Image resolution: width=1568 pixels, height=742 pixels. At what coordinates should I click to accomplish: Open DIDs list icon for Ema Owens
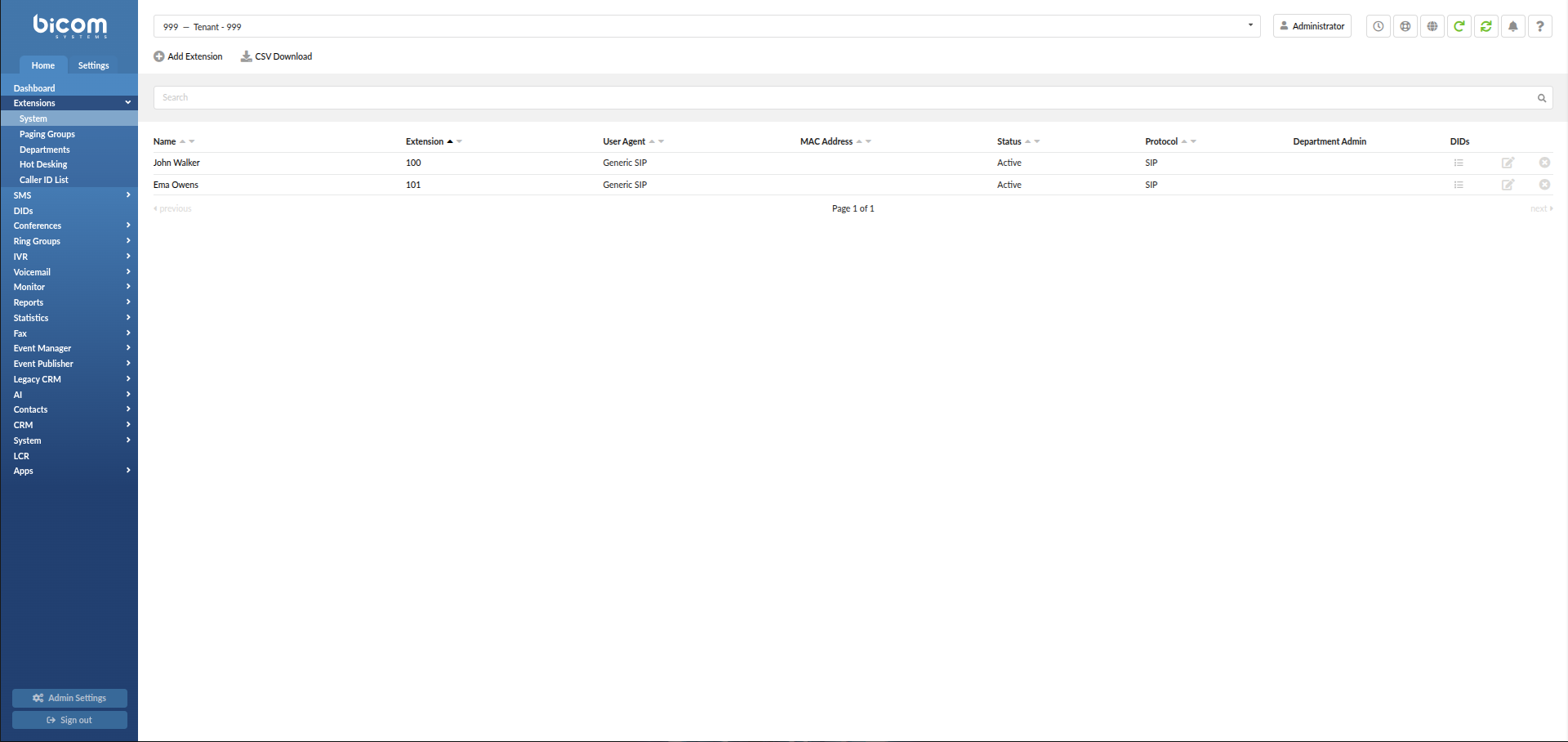(1459, 185)
